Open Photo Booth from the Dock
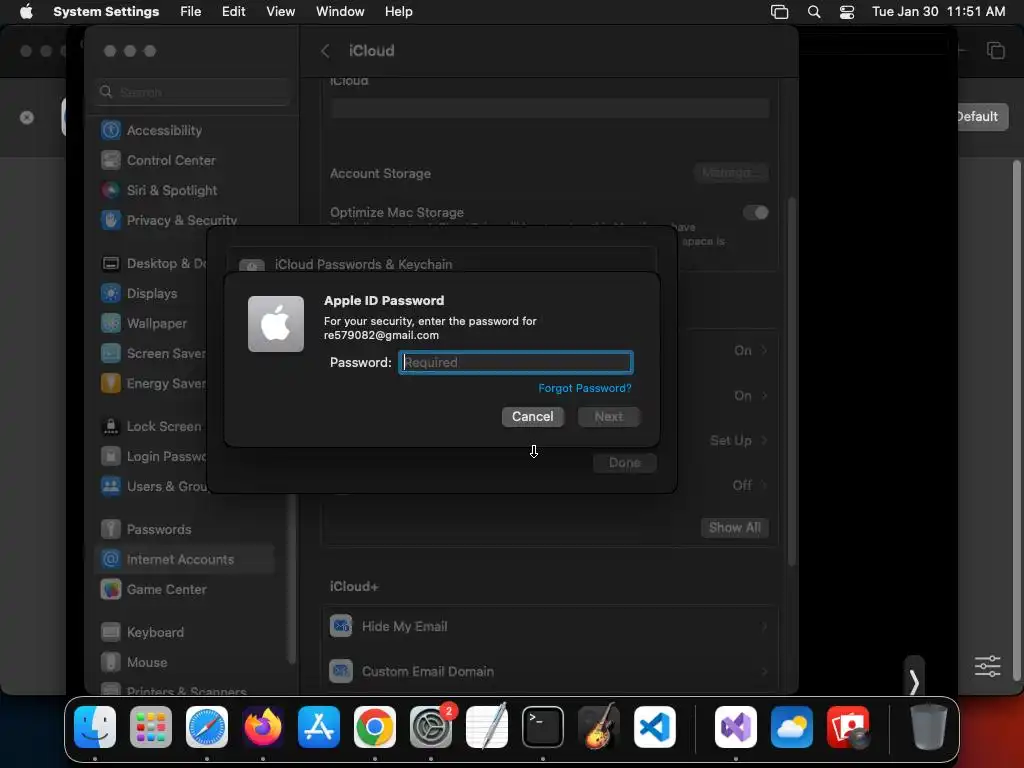 click(848, 727)
